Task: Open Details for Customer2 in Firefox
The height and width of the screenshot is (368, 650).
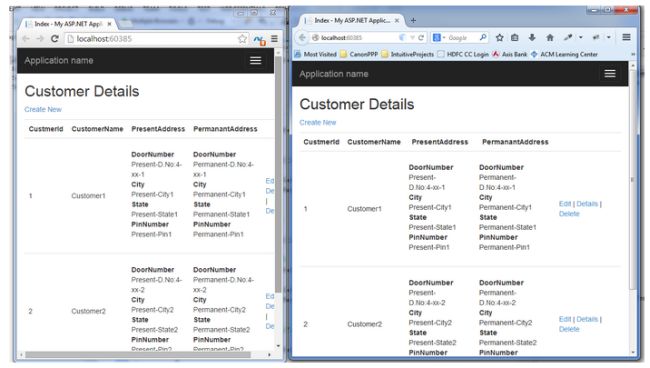Action: tap(587, 319)
